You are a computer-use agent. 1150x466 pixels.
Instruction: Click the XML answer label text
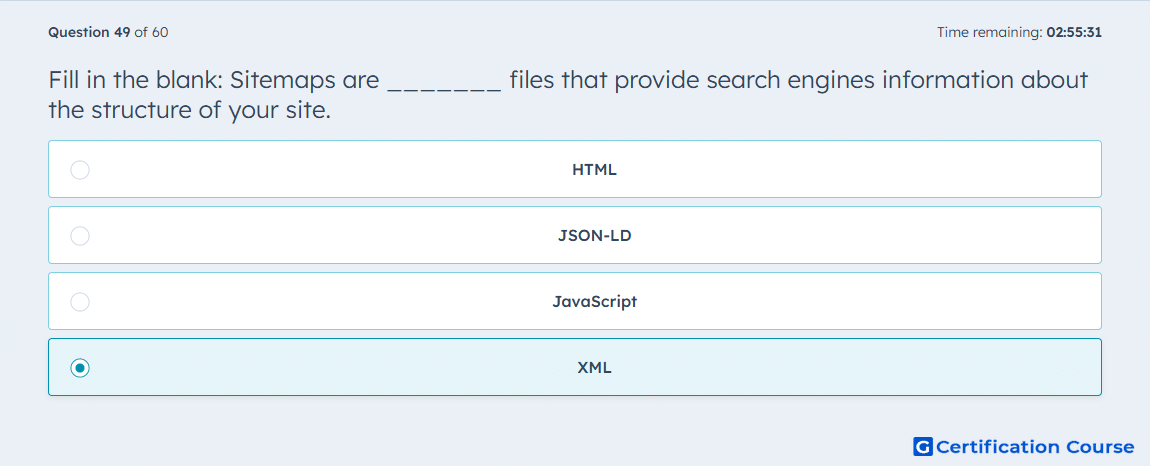[594, 368]
